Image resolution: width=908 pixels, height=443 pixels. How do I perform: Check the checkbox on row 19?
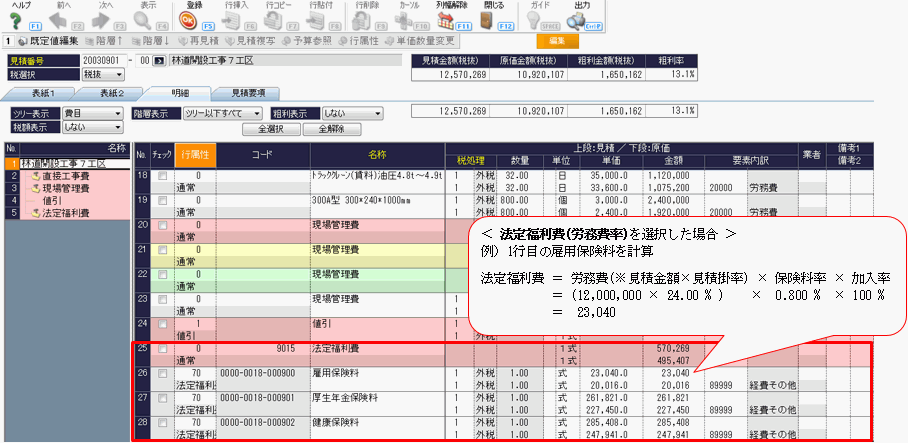(x=163, y=200)
